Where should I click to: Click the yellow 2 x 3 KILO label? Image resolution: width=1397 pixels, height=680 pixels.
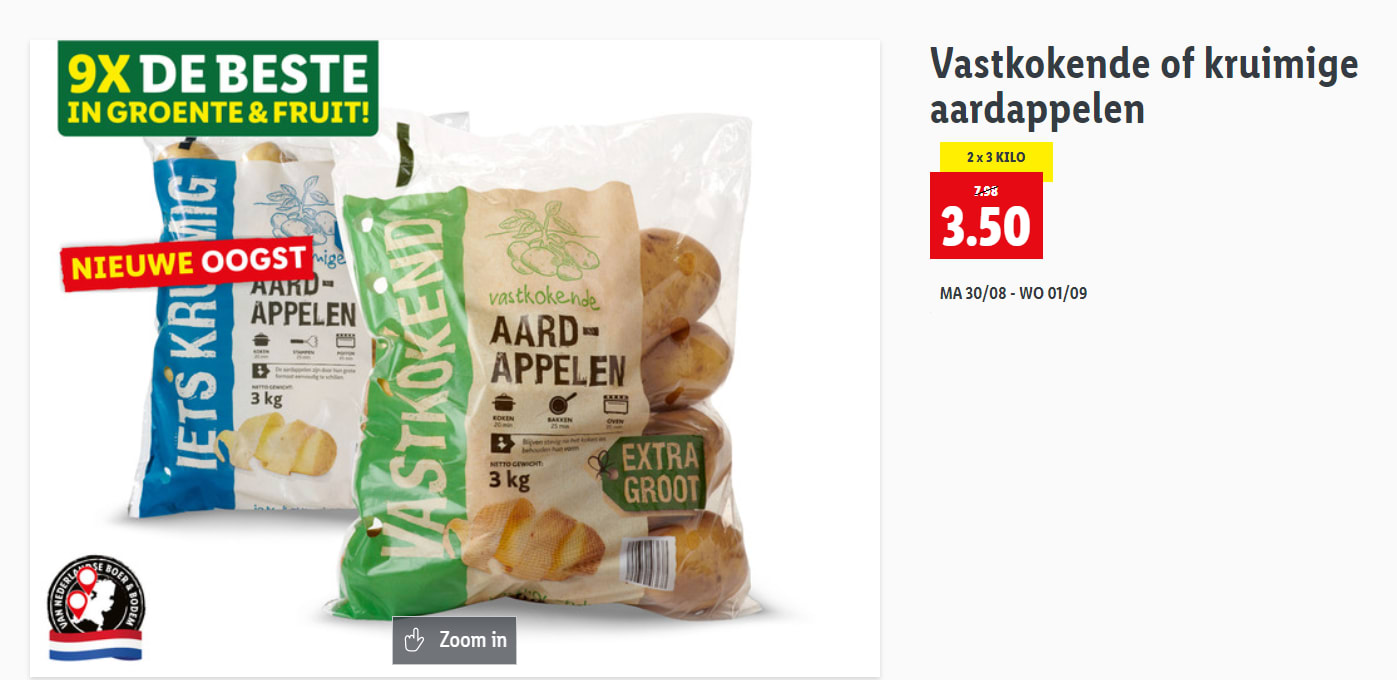pyautogui.click(x=996, y=158)
